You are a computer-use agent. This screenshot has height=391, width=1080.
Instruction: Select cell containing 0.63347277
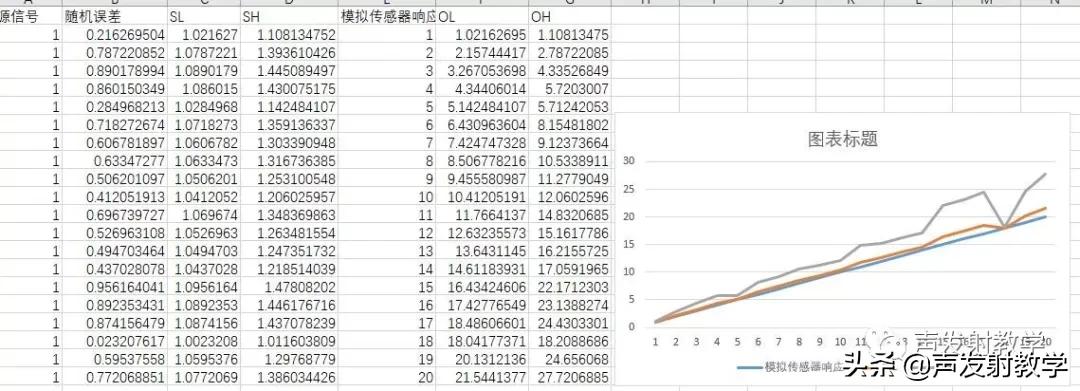(x=114, y=160)
